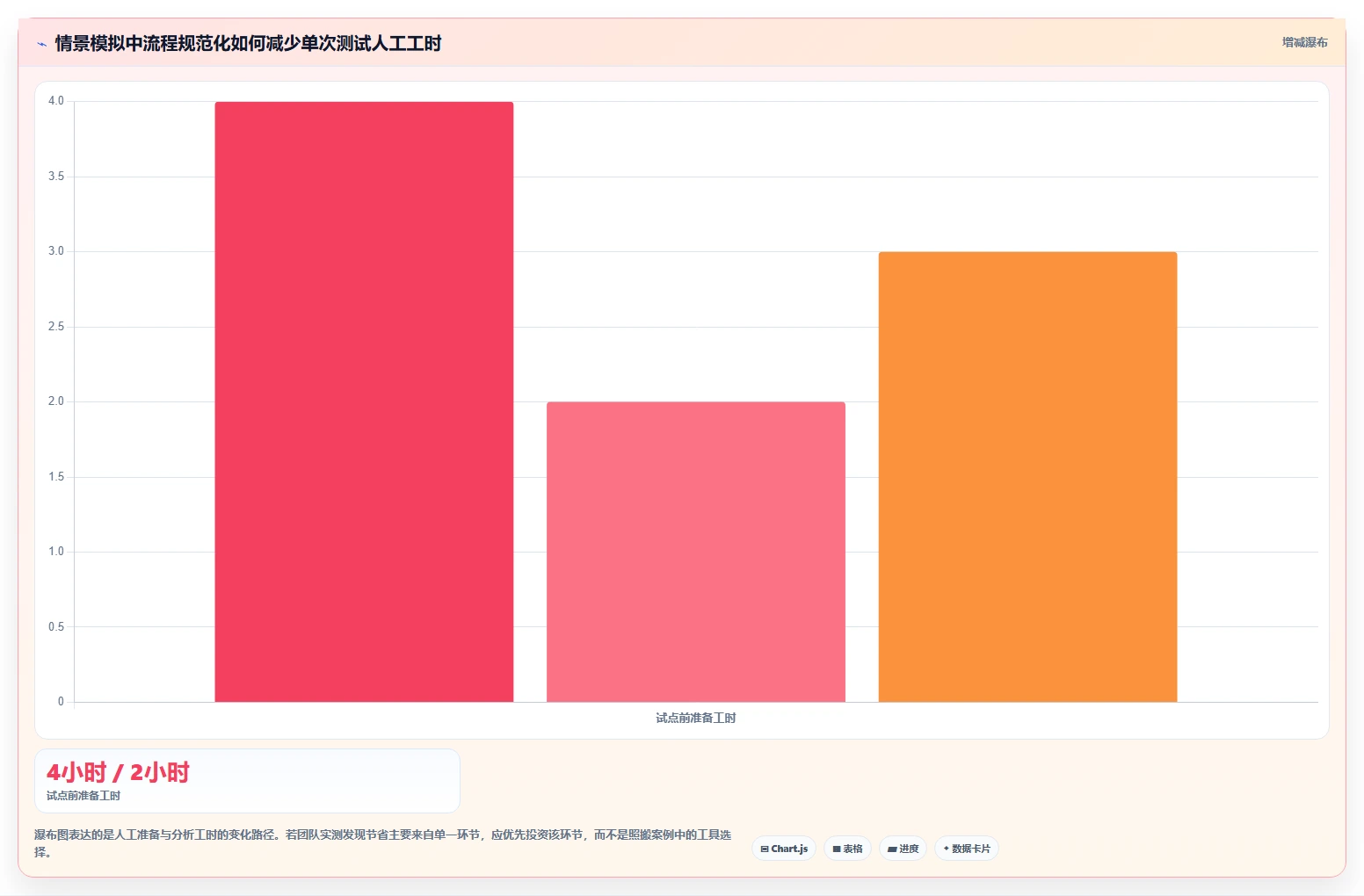The width and height of the screenshot is (1364, 896).
Task: Click the y-axis tick label 4.0
Action: click(56, 101)
